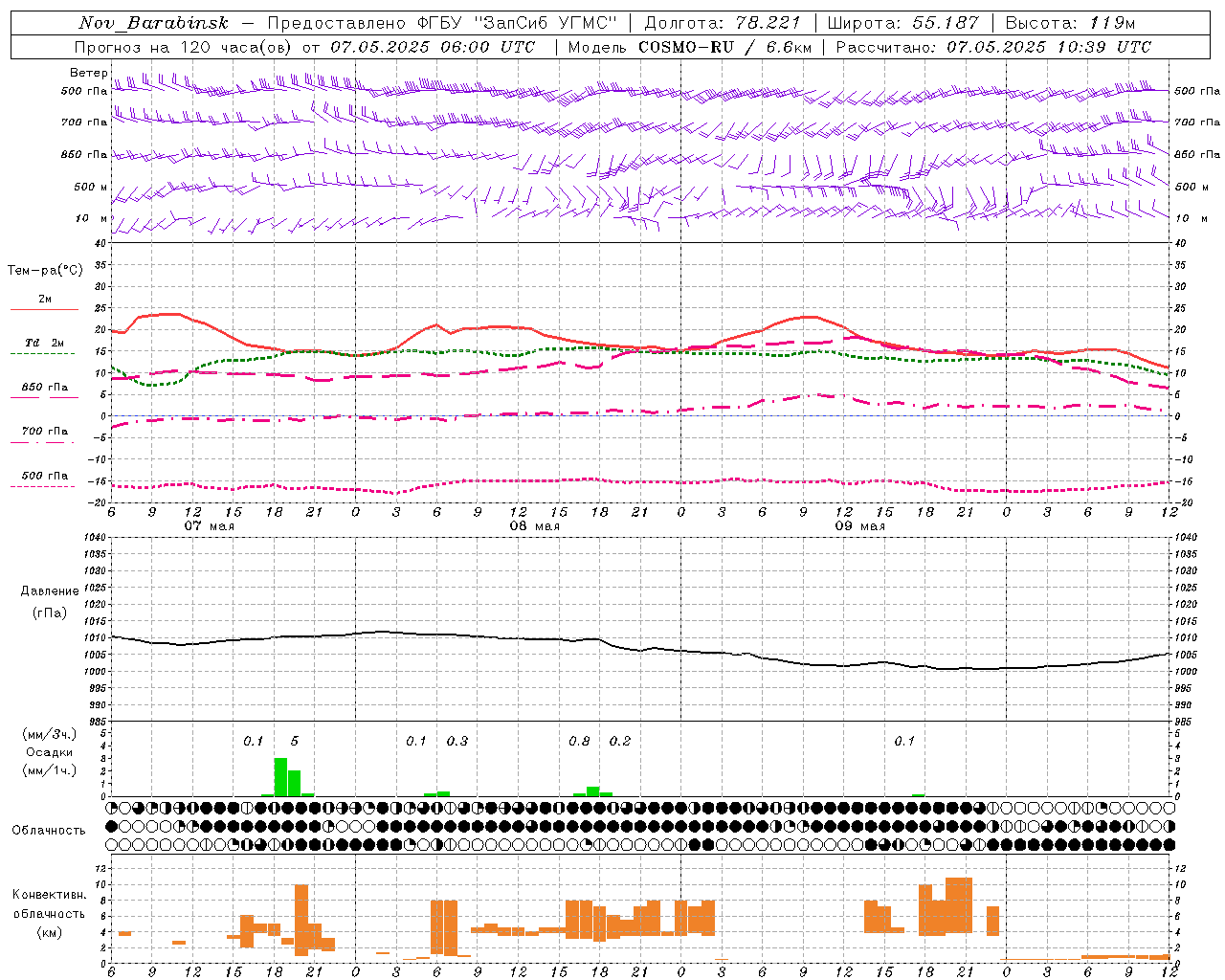This screenshot has width=1225, height=980.
Task: Click the 500 м wind level label on left
Action: (92, 188)
